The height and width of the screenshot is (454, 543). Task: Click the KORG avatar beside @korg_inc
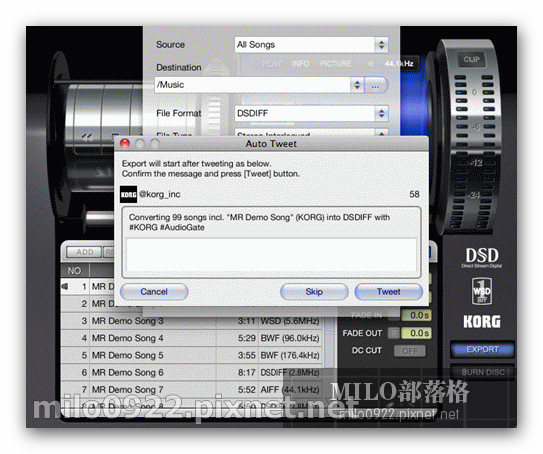pos(128,194)
